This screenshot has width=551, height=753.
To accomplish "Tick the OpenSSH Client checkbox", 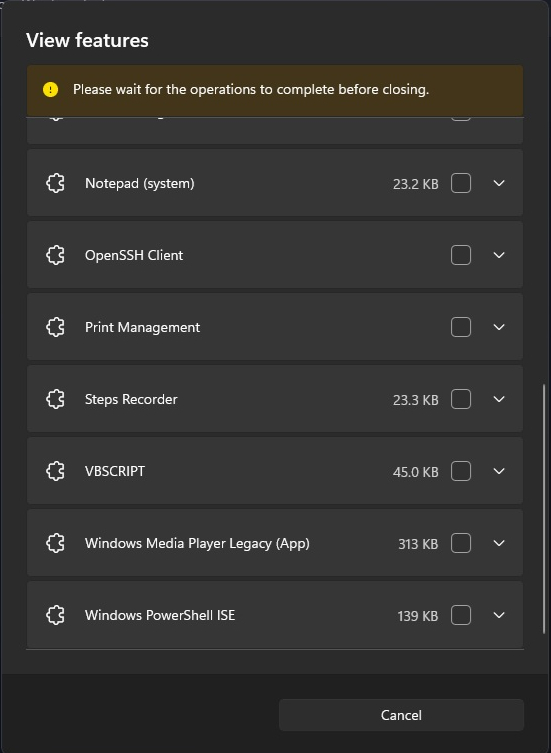I will 461,255.
